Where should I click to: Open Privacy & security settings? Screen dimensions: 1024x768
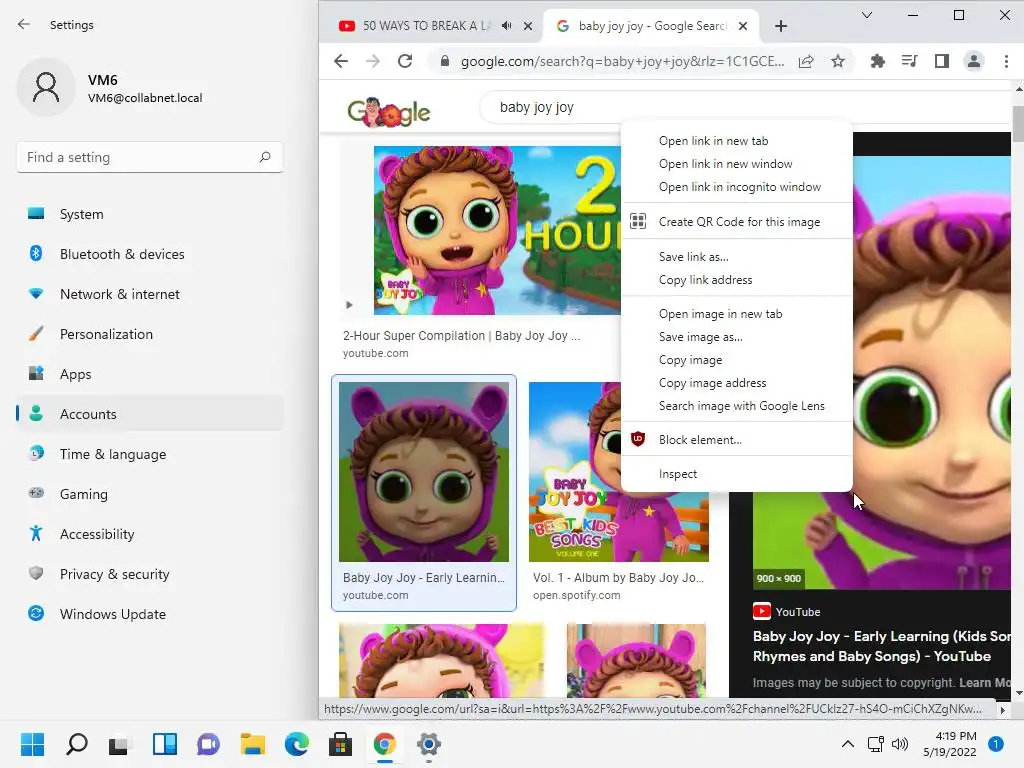point(150,574)
